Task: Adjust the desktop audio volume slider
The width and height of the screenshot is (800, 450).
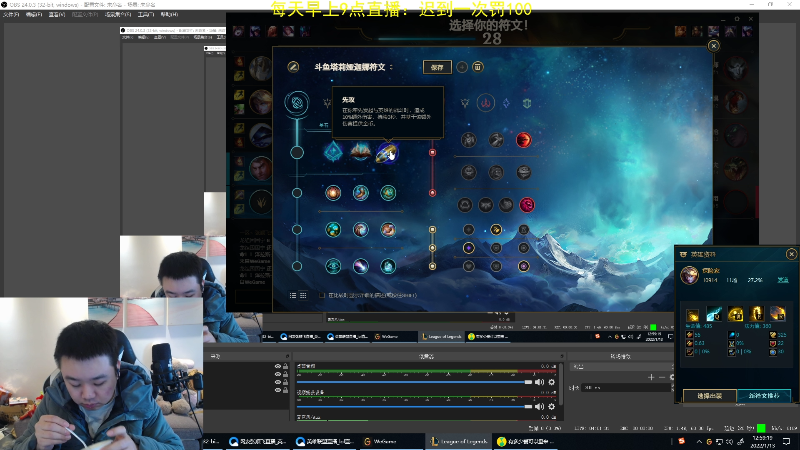Action: pos(414,382)
